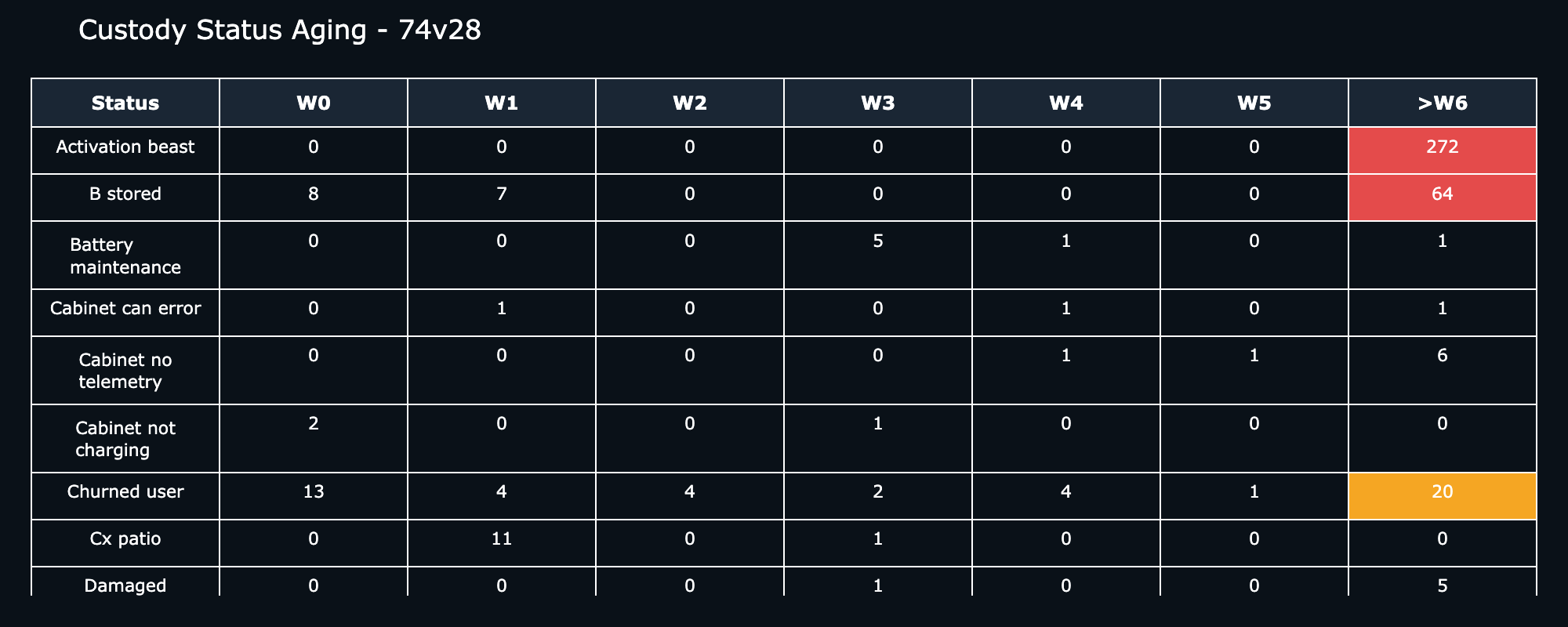Select the >W6 column header
The image size is (1568, 627).
[x=1443, y=103]
